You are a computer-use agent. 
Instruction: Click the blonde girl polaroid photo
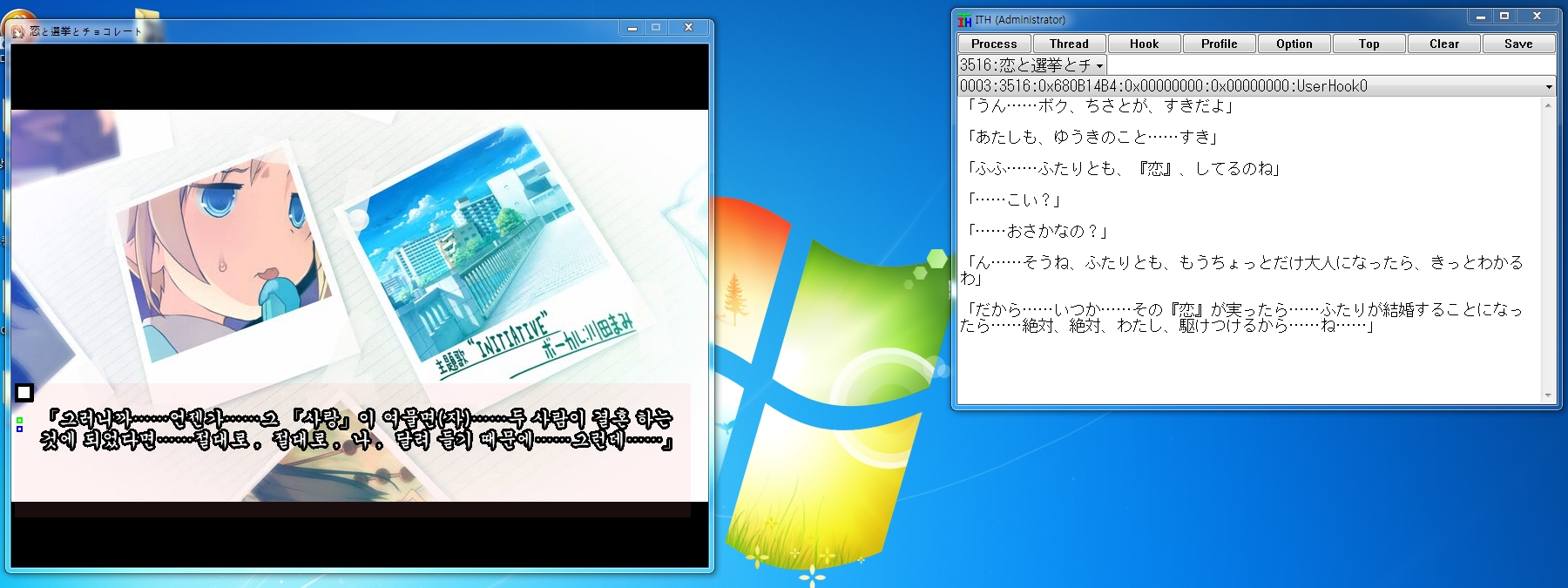tap(228, 253)
